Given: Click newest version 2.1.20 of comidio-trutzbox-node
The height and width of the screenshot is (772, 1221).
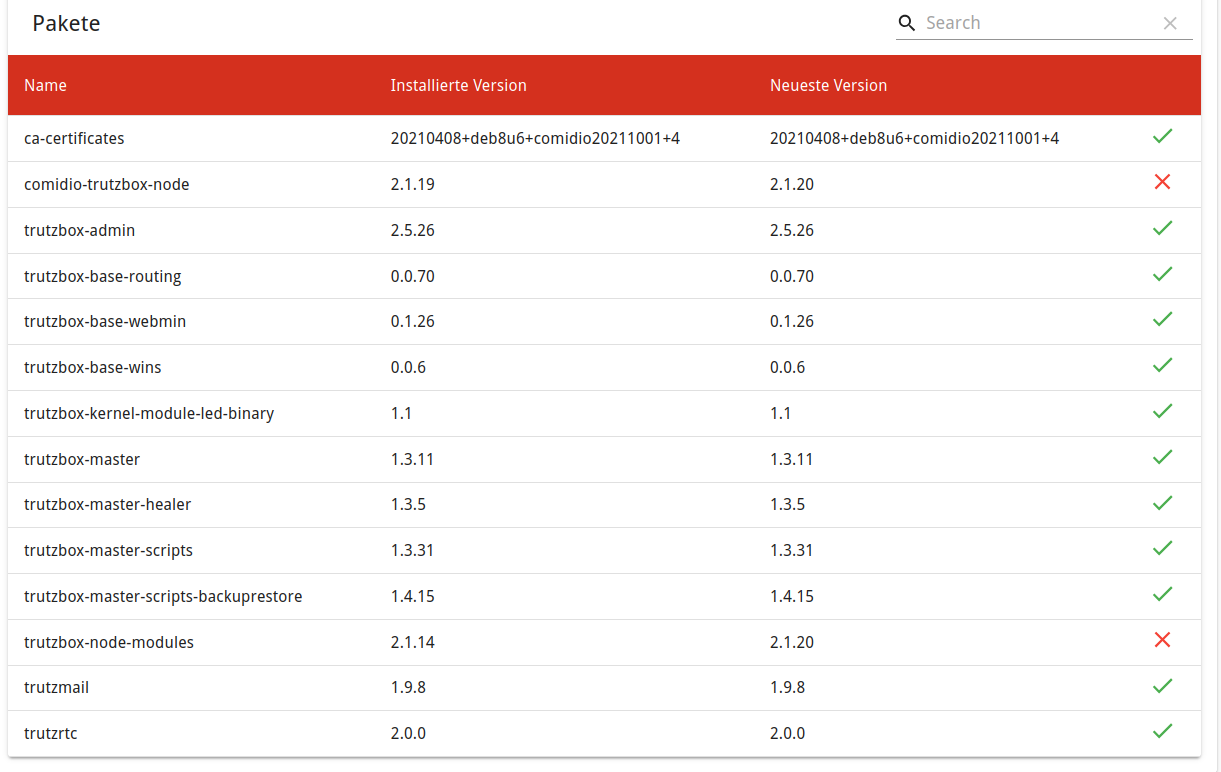Looking at the screenshot, I should click(x=792, y=184).
